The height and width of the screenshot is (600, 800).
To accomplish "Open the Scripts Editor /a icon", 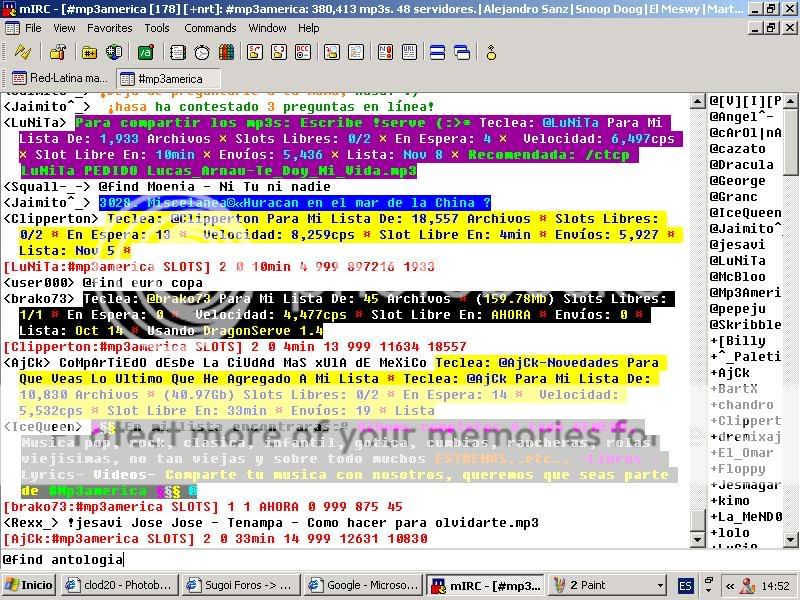I will click(x=146, y=52).
